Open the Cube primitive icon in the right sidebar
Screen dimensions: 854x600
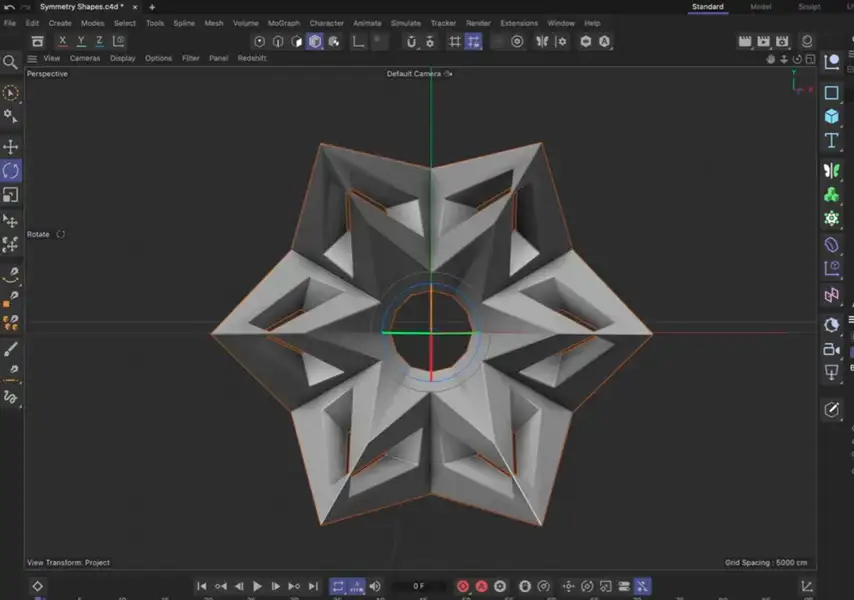pyautogui.click(x=832, y=116)
